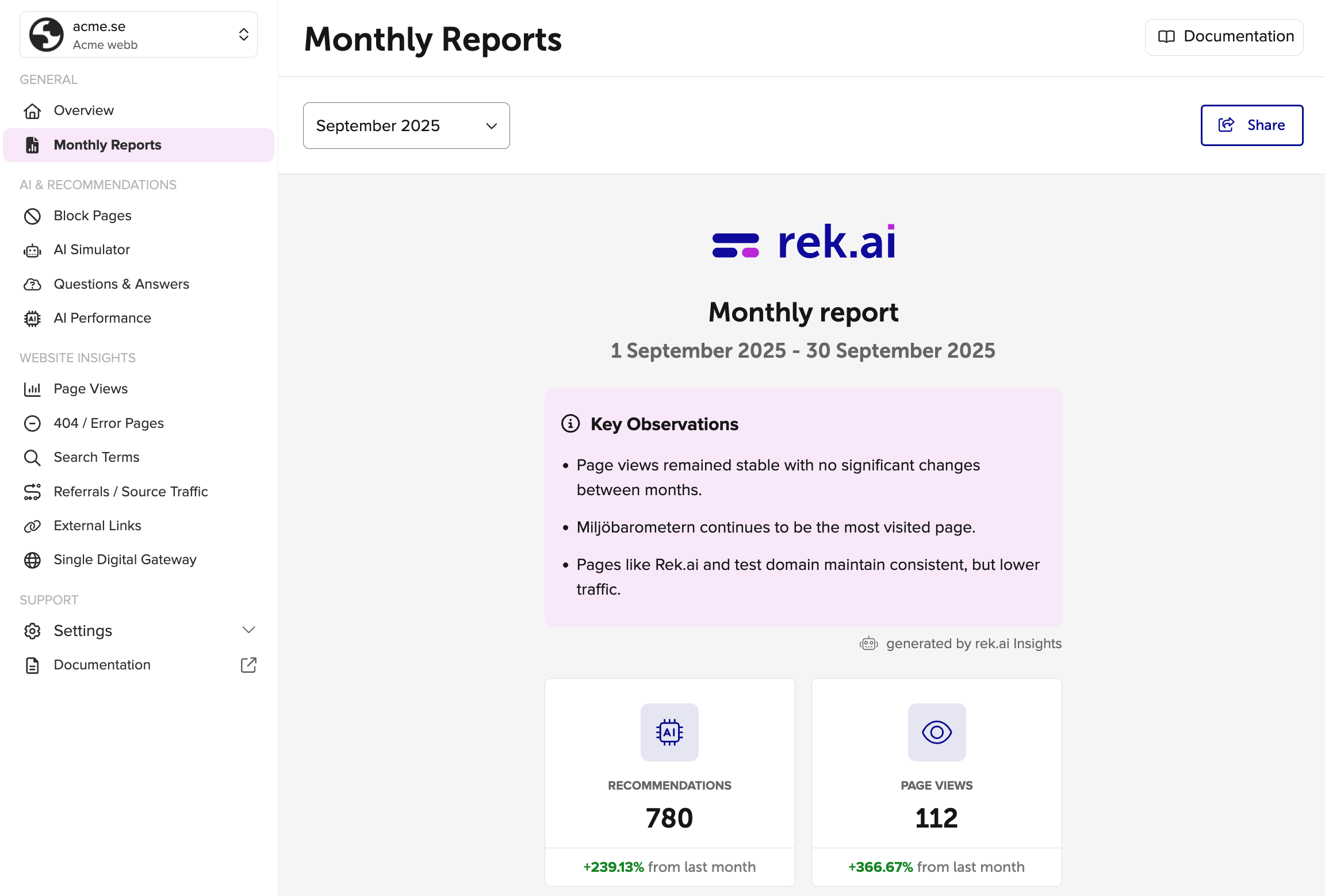
Task: Click the eye icon above Page Views
Action: (936, 732)
